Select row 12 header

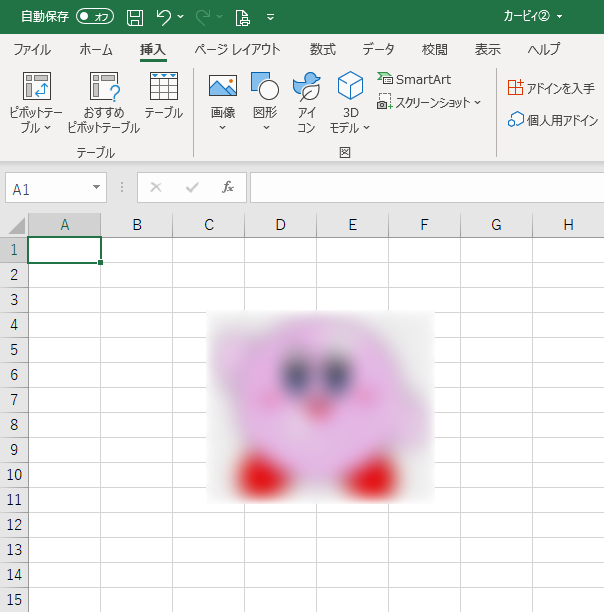point(14,525)
